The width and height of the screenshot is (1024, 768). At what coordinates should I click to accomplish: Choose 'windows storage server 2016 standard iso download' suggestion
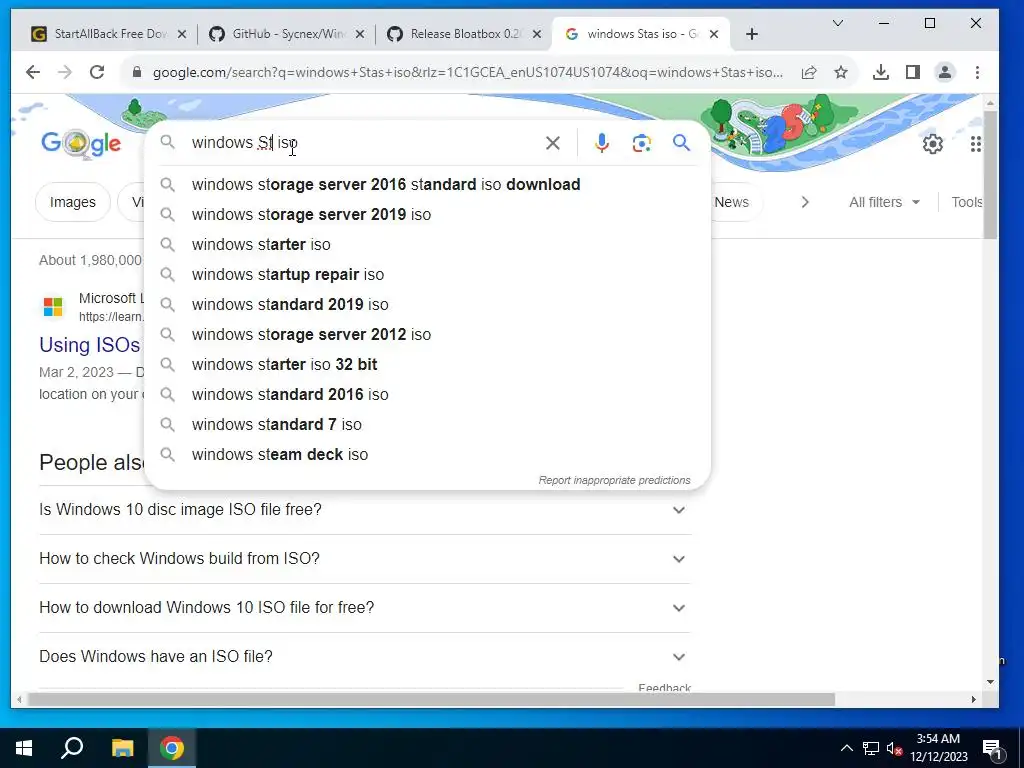[x=427, y=185]
